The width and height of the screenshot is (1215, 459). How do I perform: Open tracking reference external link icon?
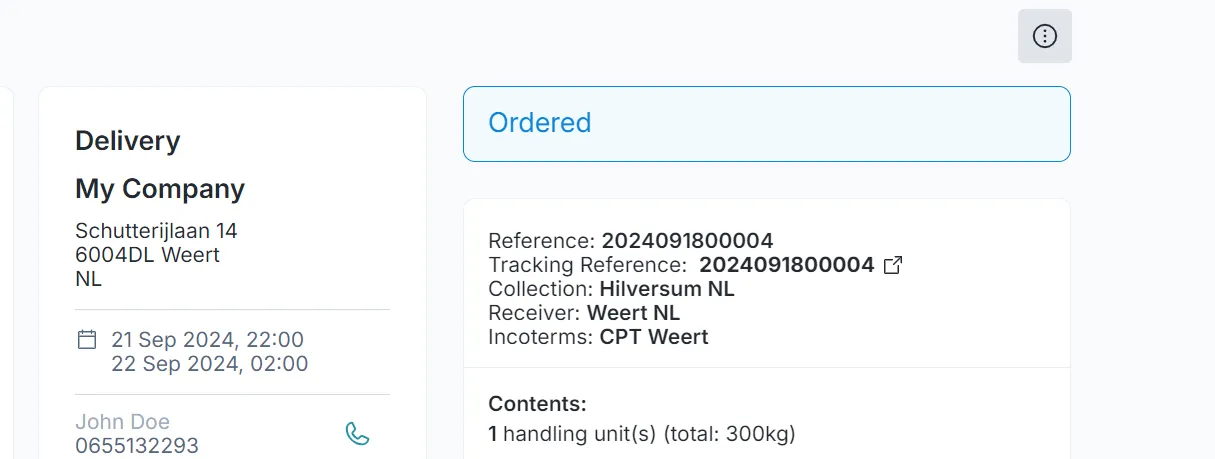[893, 265]
